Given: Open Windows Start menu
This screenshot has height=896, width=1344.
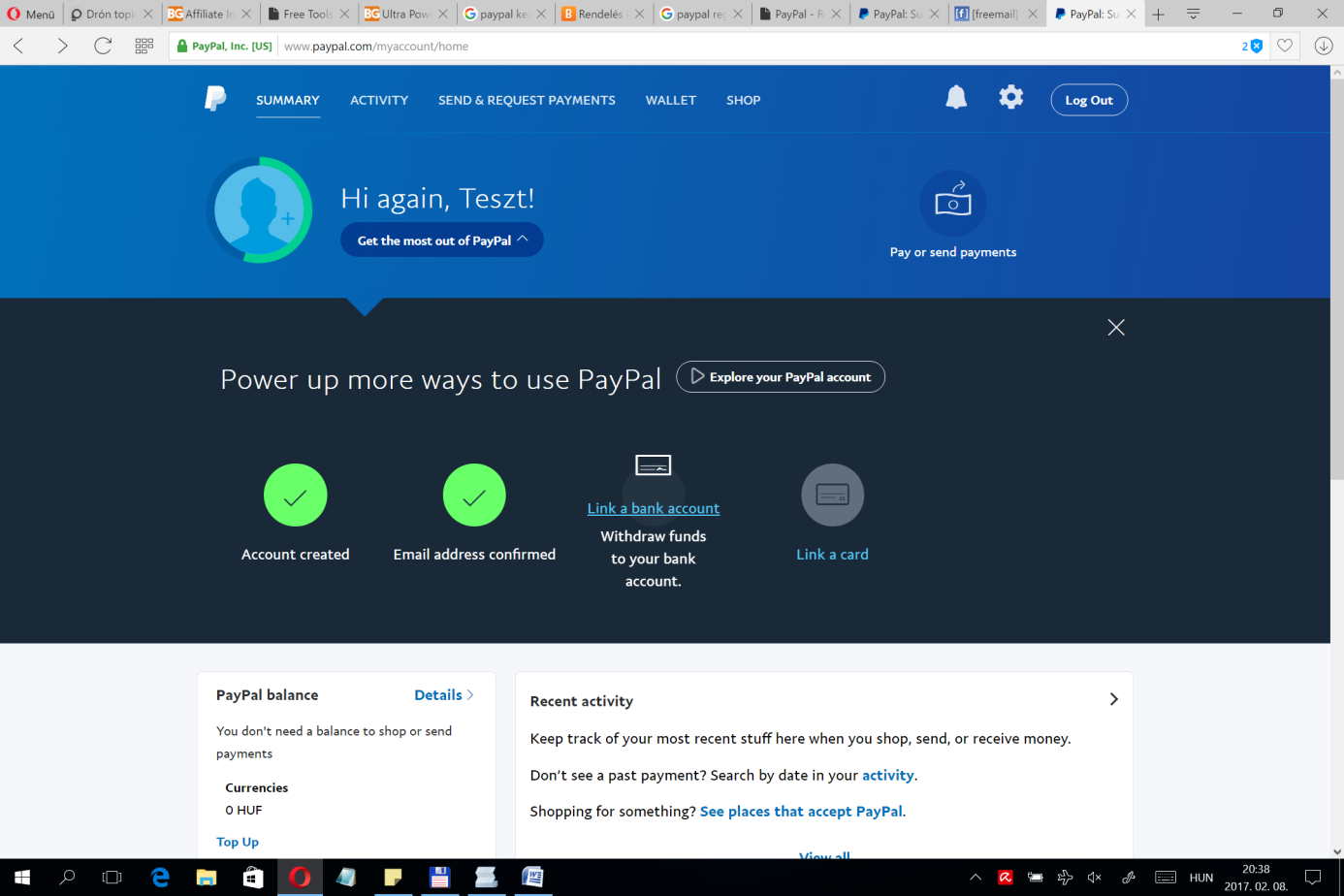Looking at the screenshot, I should tap(21, 878).
